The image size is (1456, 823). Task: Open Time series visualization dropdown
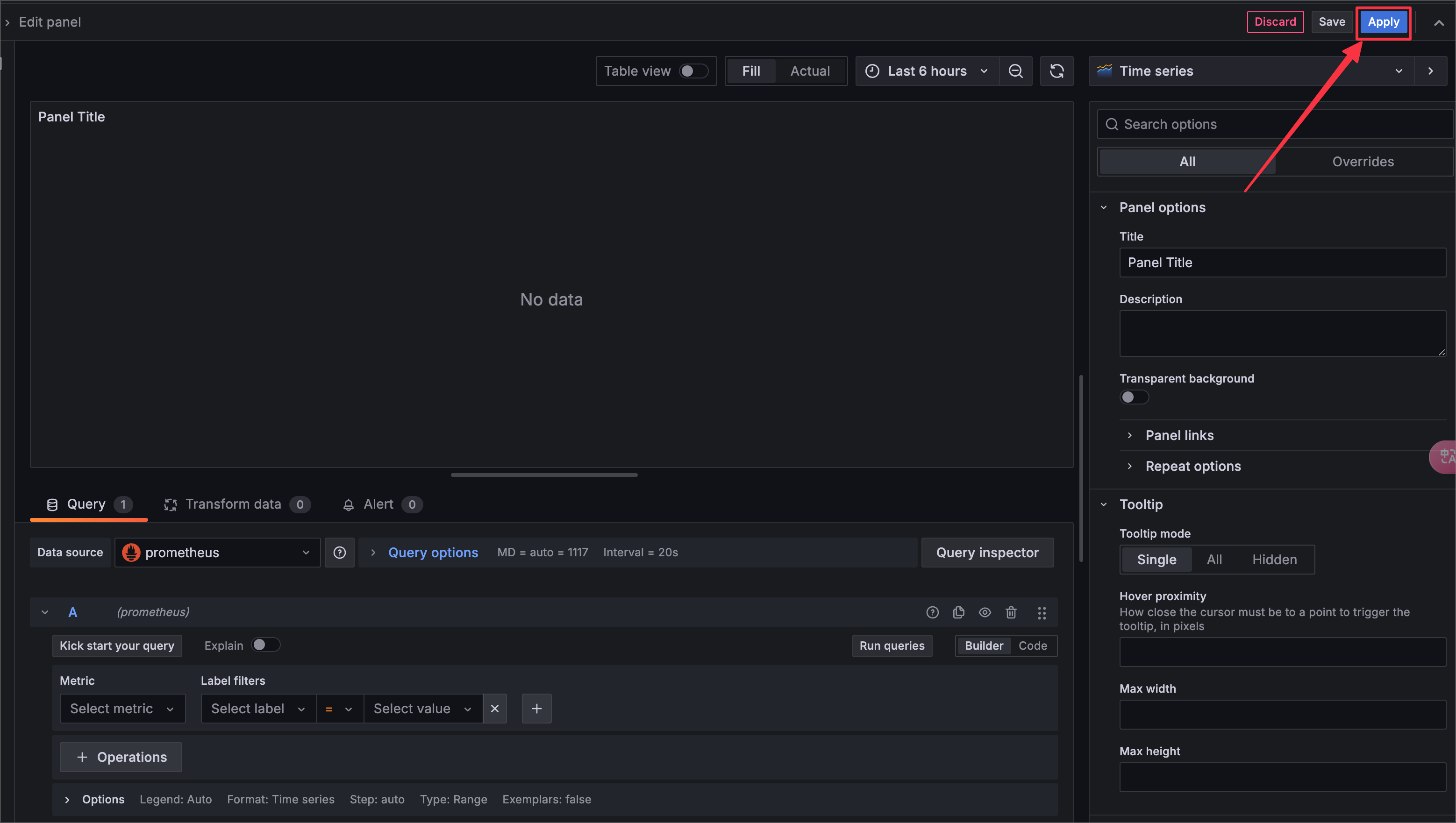(x=1252, y=71)
